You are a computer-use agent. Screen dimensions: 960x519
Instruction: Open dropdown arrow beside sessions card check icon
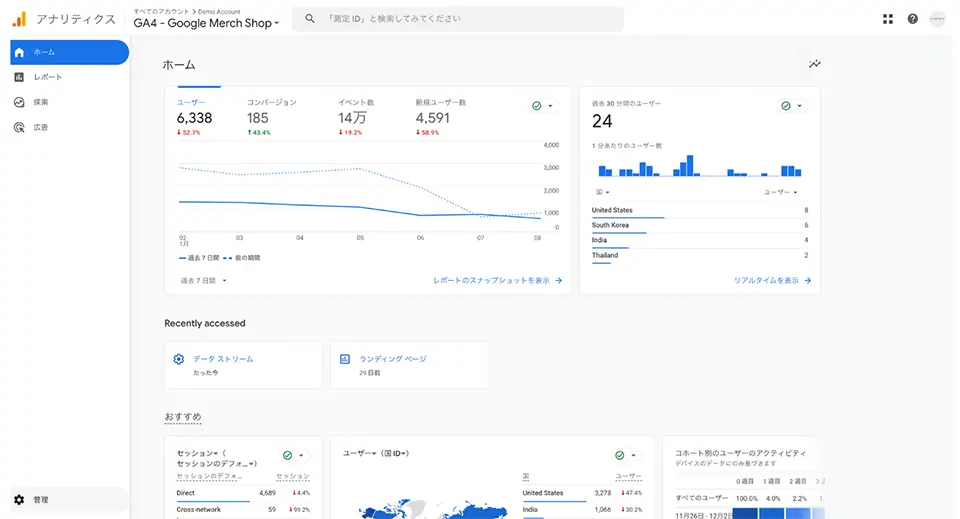301,455
